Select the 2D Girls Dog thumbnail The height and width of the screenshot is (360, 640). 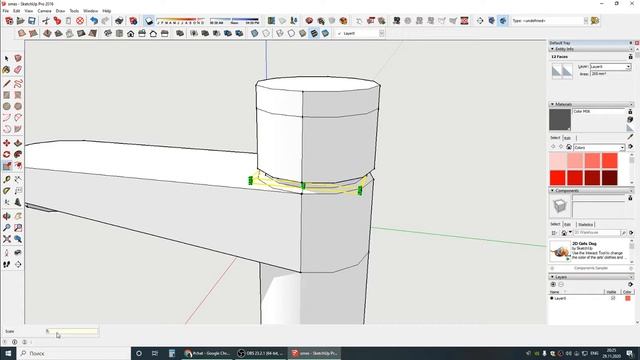click(x=560, y=251)
